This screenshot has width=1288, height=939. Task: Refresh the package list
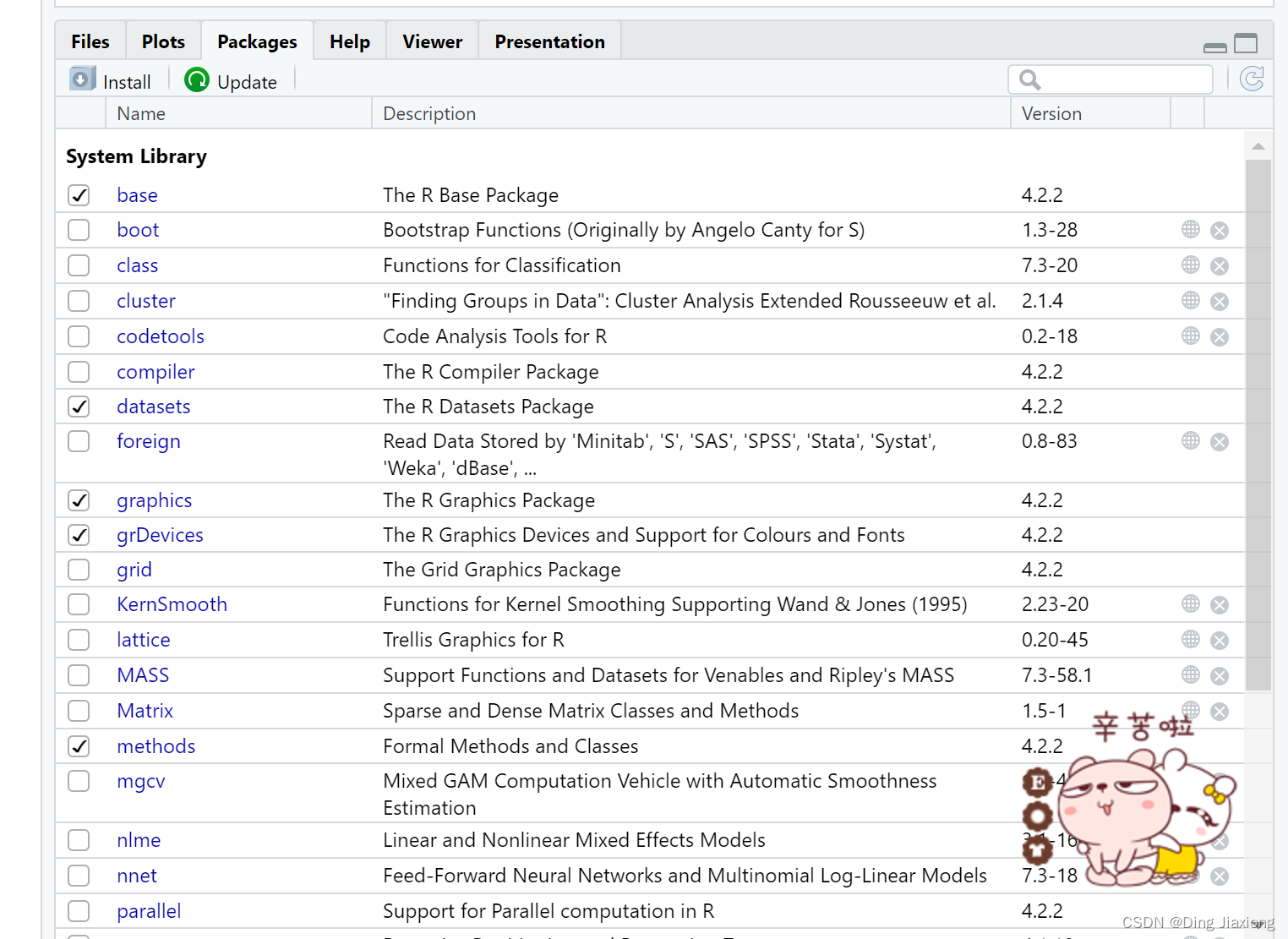[x=1252, y=79]
